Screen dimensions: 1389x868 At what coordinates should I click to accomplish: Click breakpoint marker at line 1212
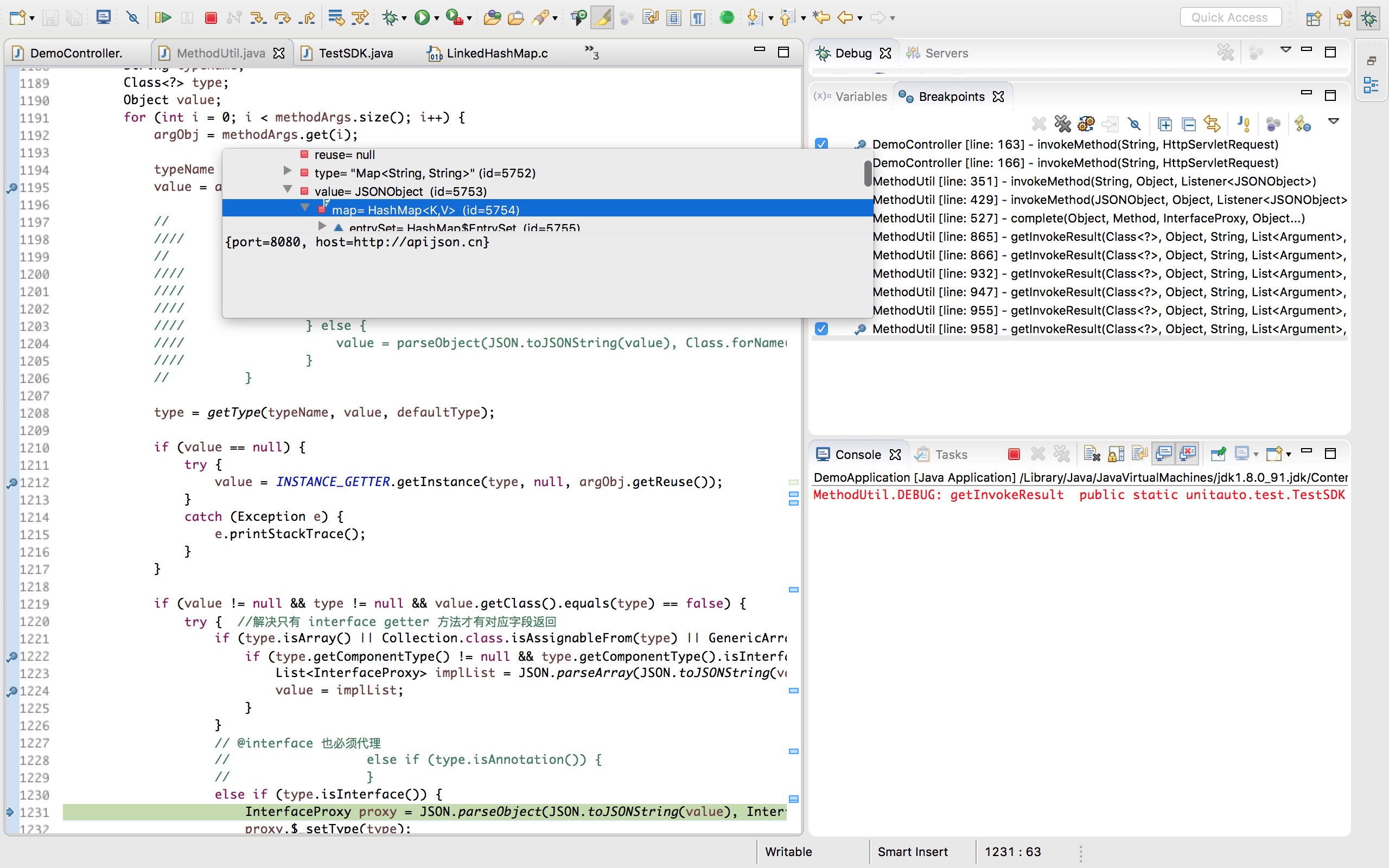11,483
